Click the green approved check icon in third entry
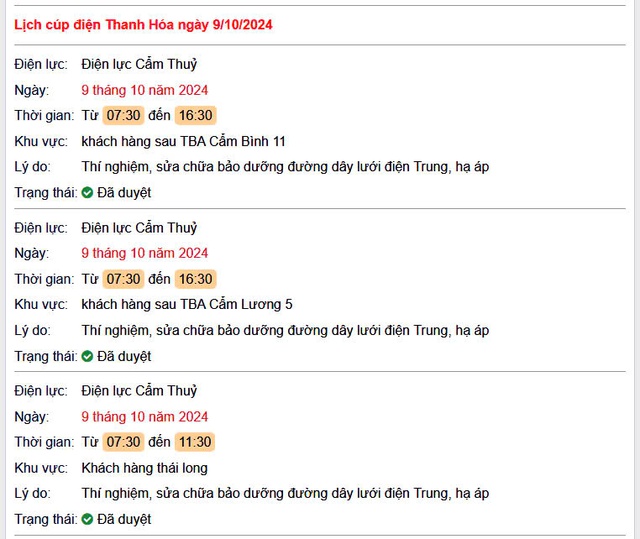Screen dimensions: 640x539 87,519
